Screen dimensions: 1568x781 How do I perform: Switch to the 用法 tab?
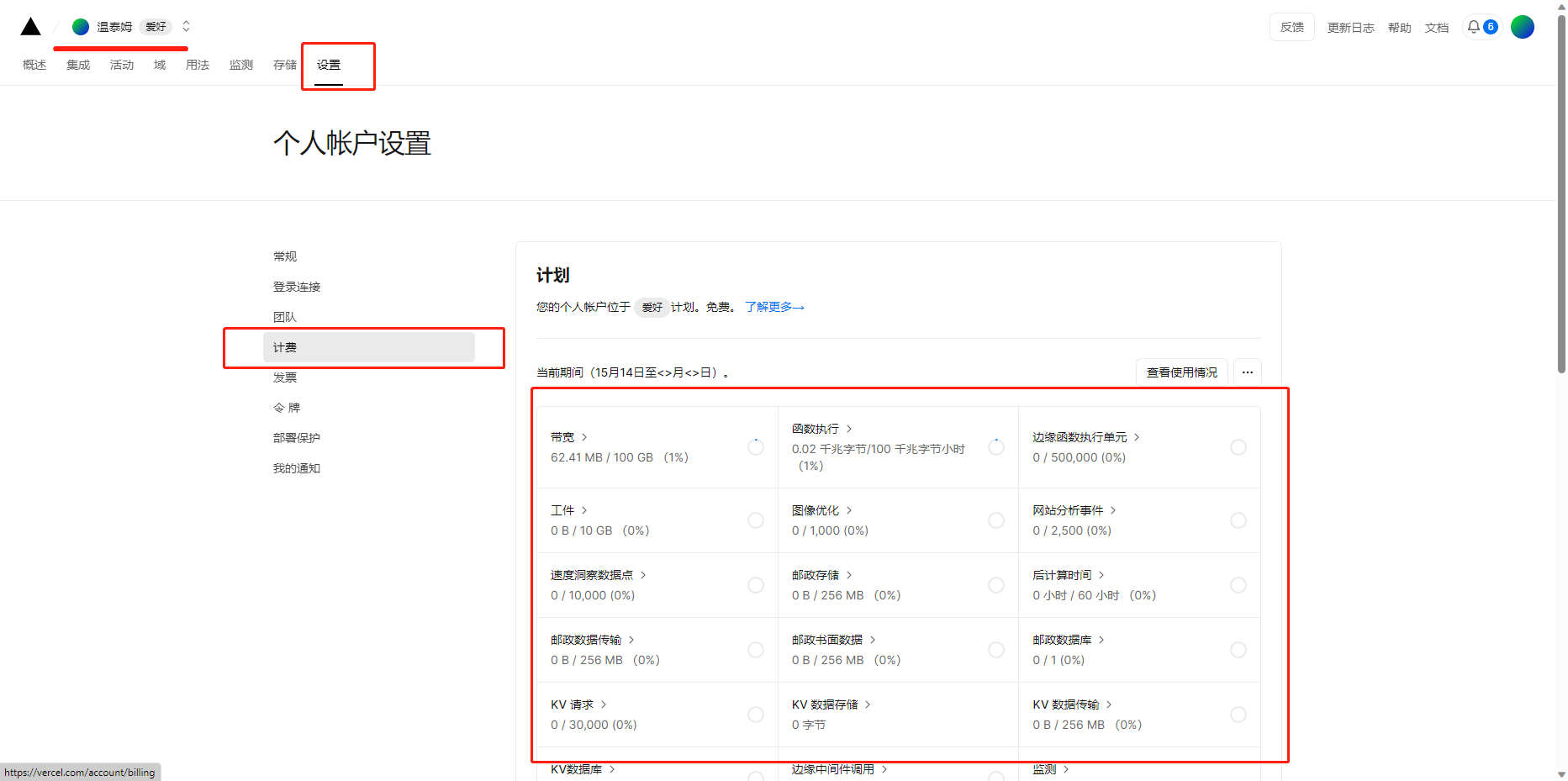point(198,64)
